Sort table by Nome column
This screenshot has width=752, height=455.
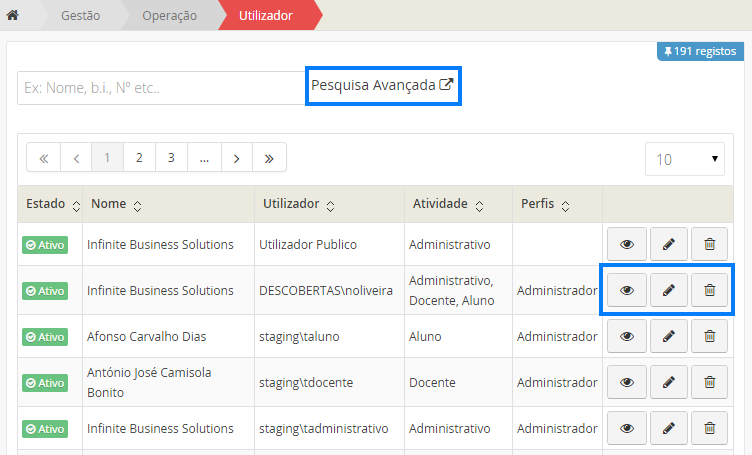coord(116,204)
